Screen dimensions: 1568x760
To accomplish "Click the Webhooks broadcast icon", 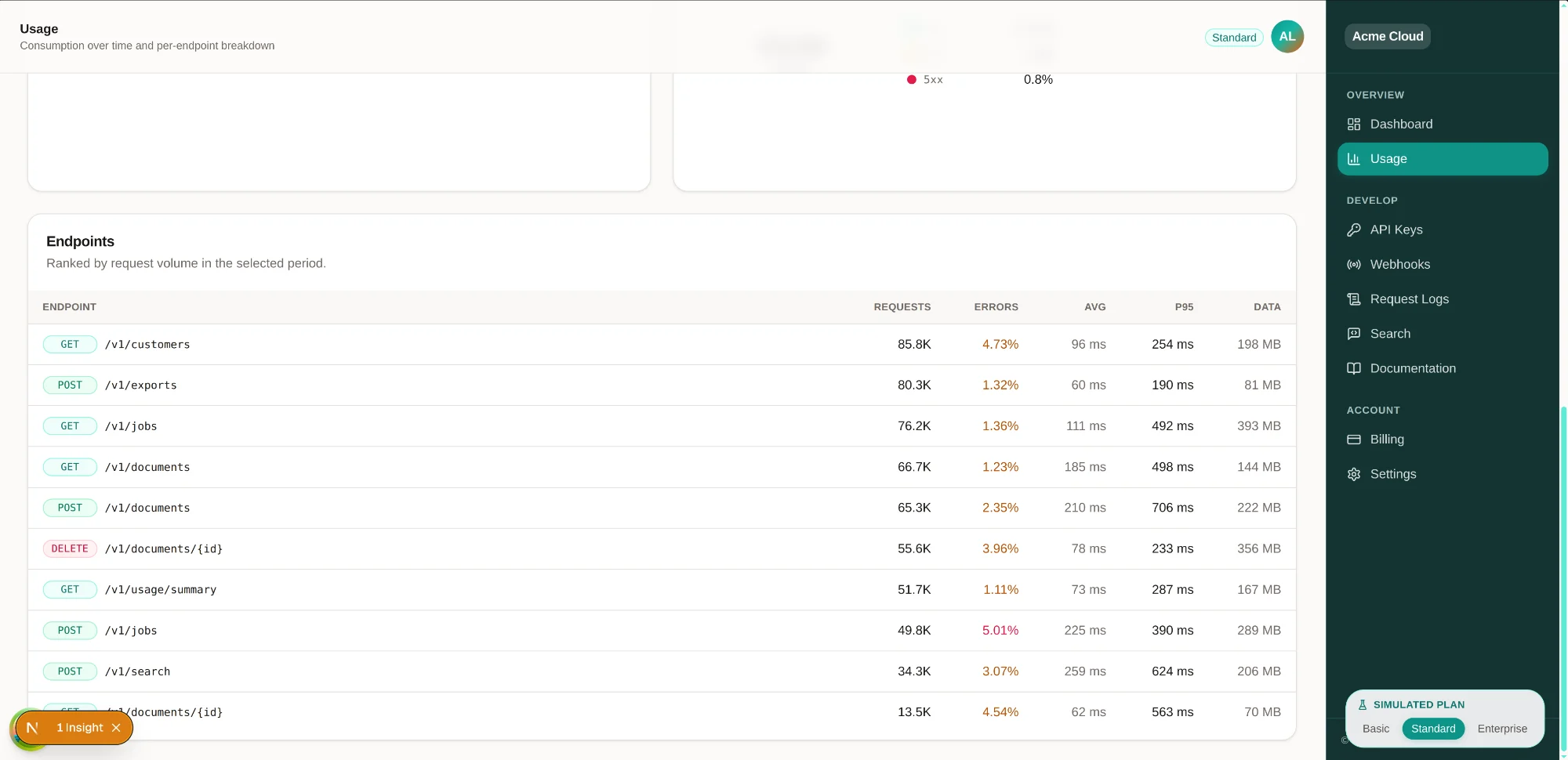I will tap(1354, 264).
